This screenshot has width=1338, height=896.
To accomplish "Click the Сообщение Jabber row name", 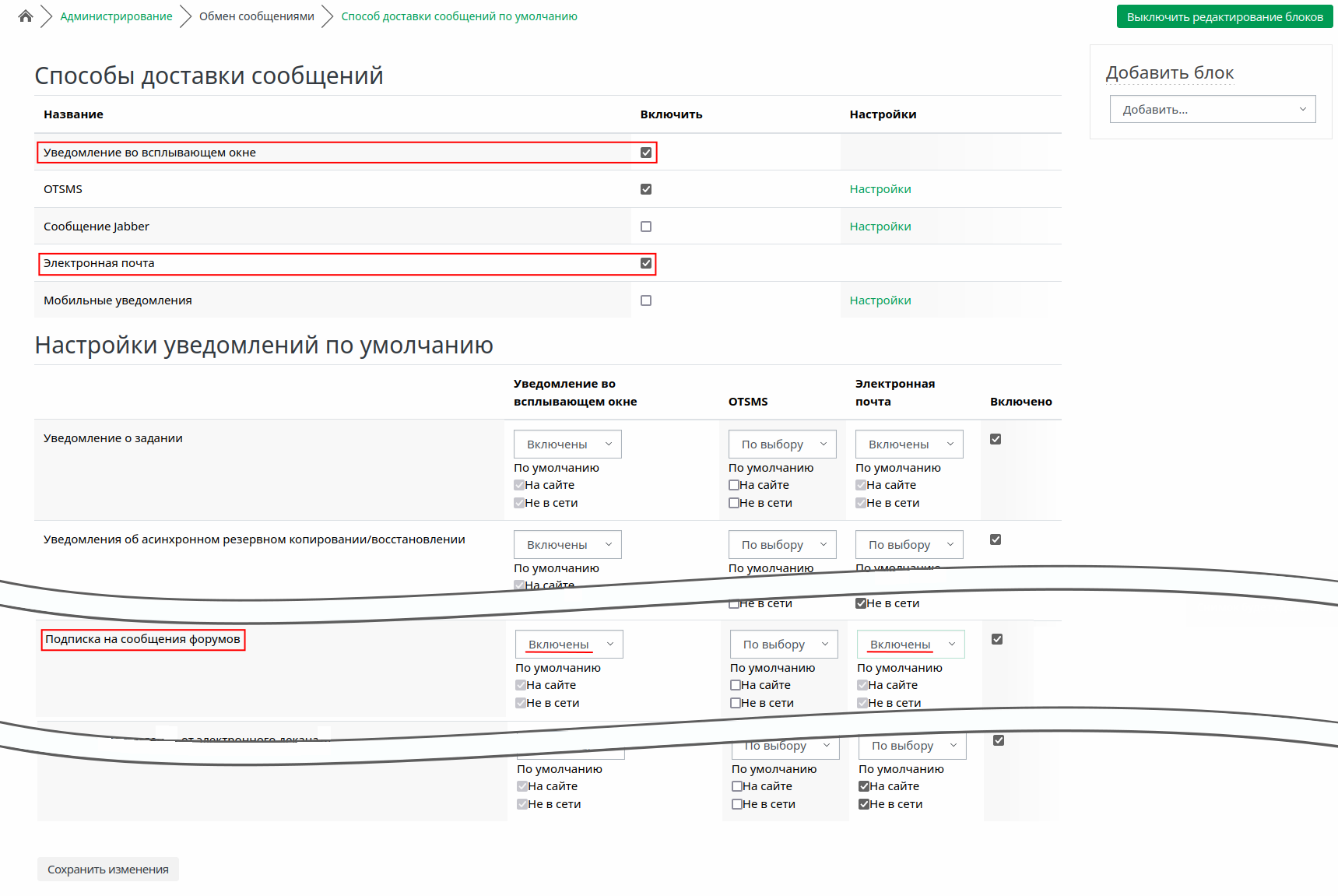I will point(97,227).
